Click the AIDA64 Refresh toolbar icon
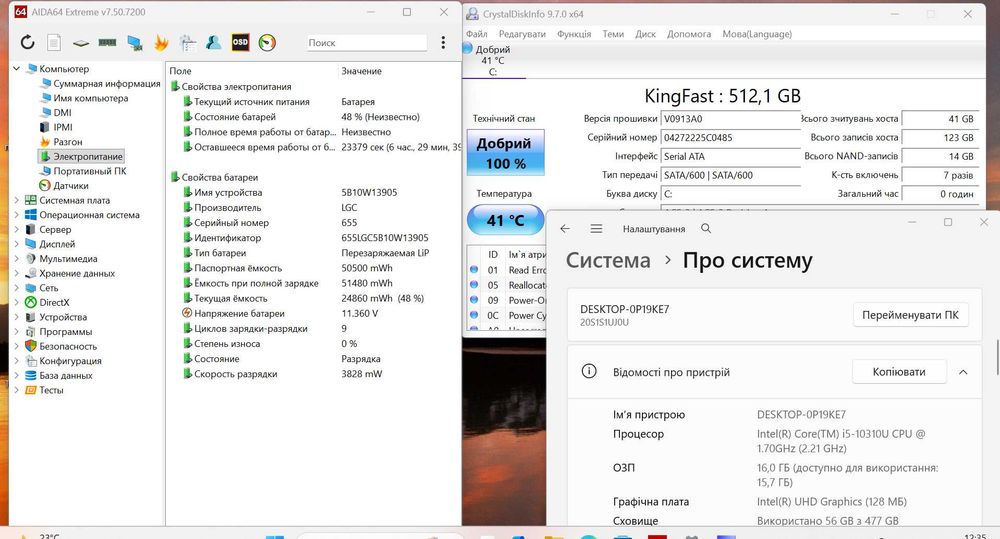This screenshot has width=1000, height=539. coord(27,43)
